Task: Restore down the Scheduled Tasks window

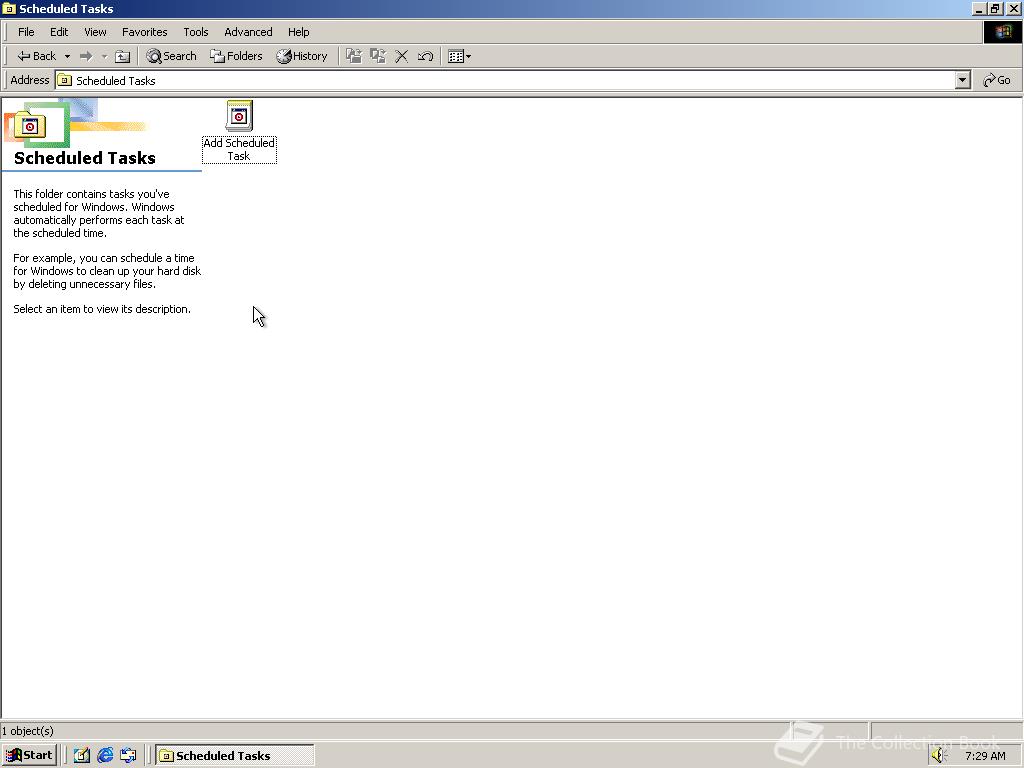Action: pyautogui.click(x=995, y=8)
